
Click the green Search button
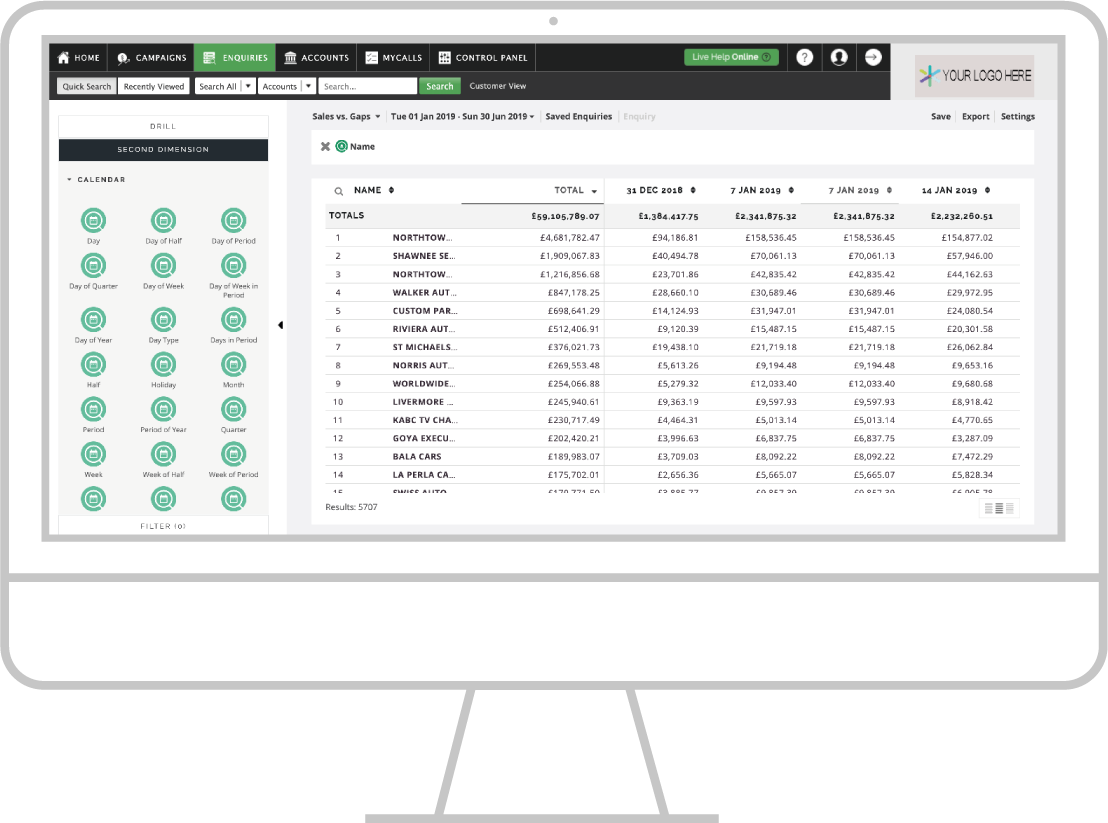pos(440,86)
